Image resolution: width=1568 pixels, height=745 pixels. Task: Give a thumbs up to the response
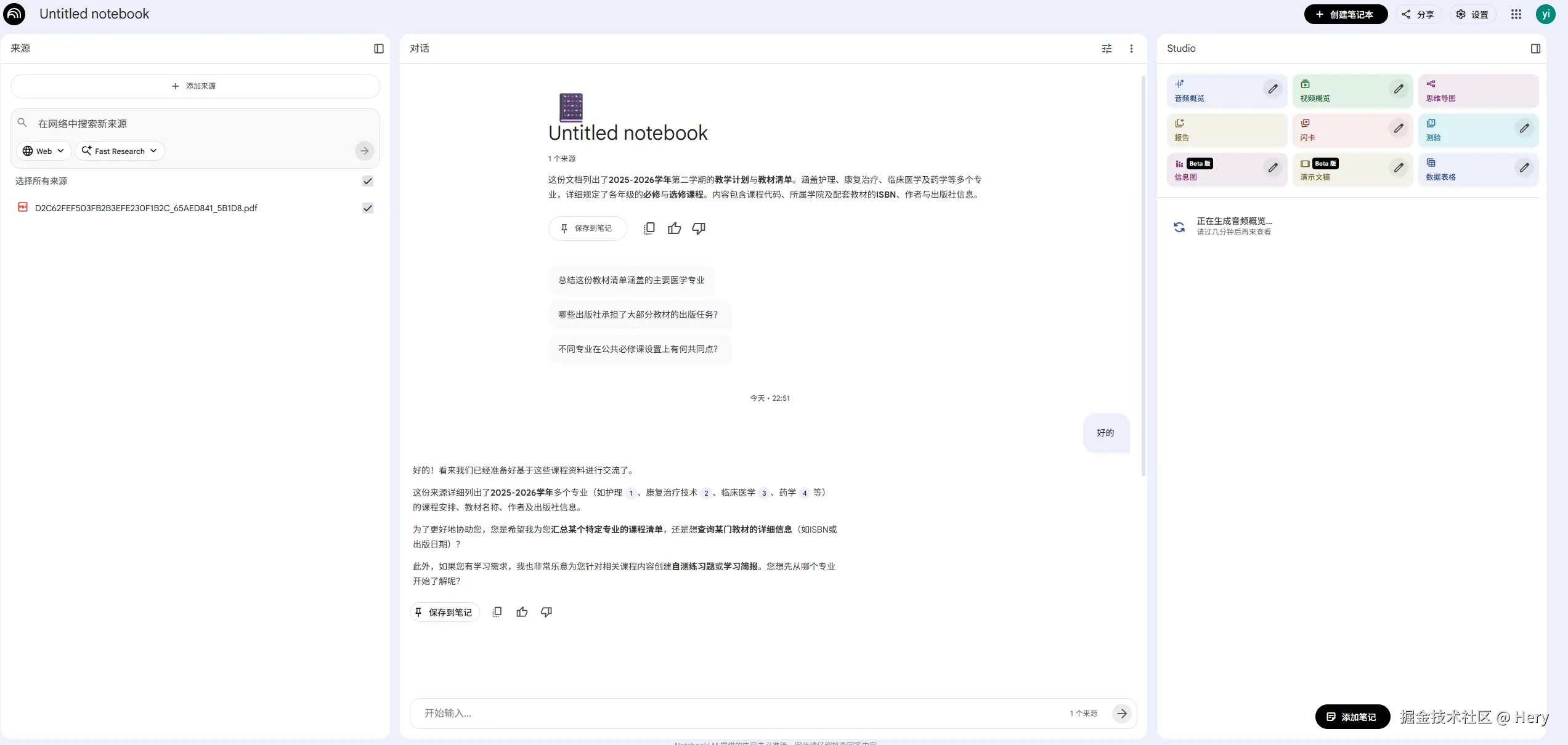pyautogui.click(x=522, y=612)
